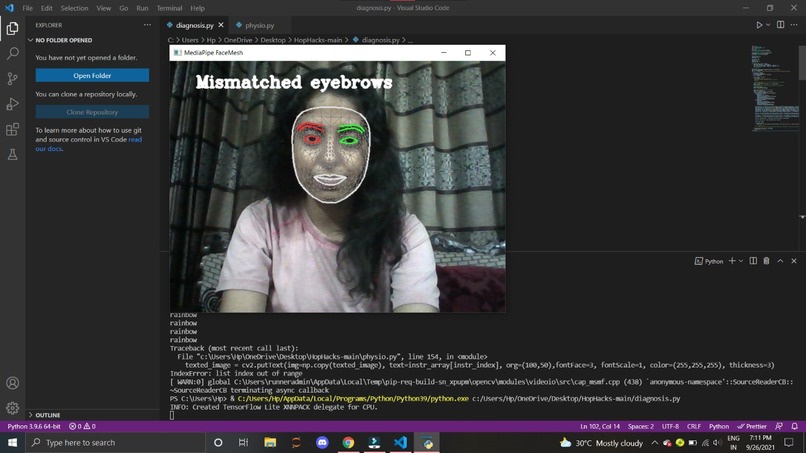The width and height of the screenshot is (806, 453).
Task: Open File Explorer from the taskbar
Action: pos(270,442)
